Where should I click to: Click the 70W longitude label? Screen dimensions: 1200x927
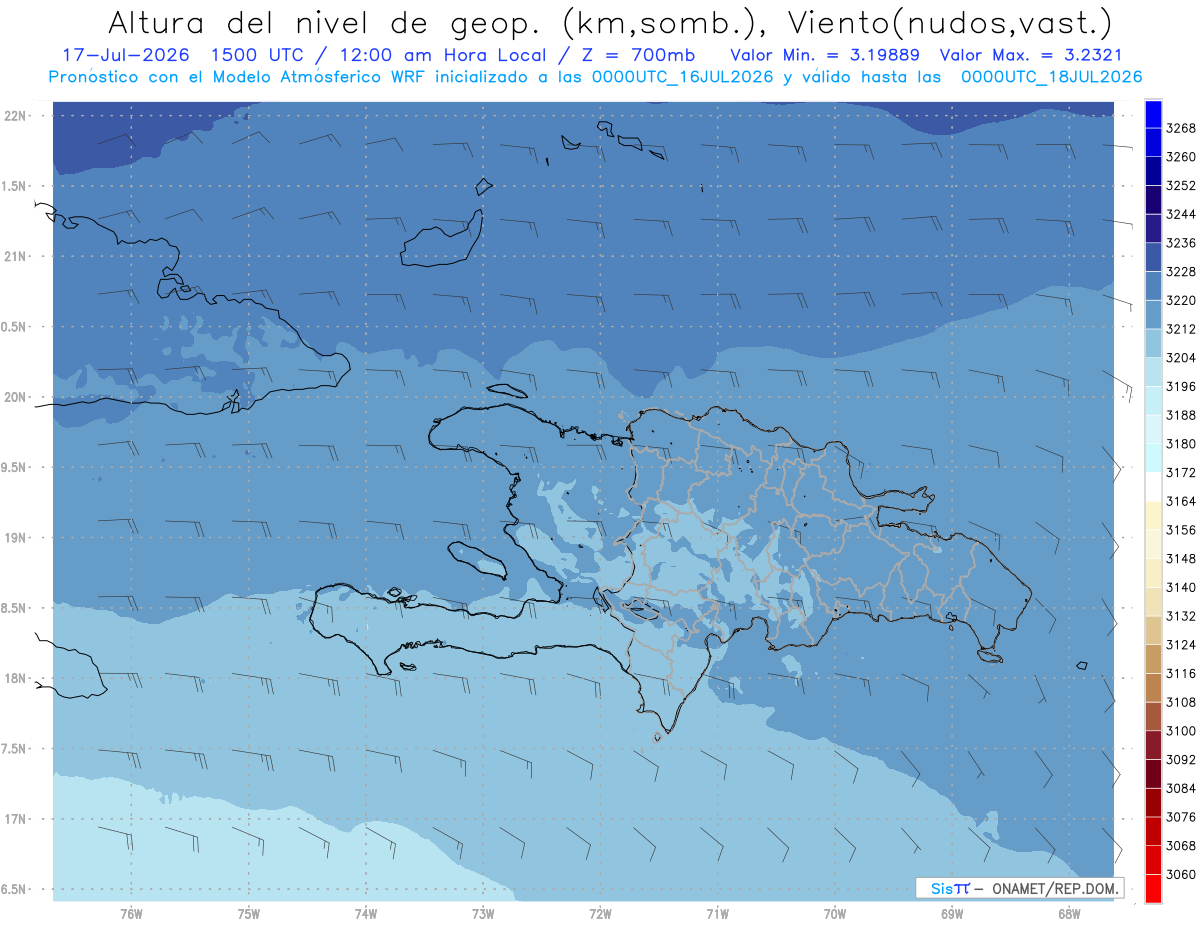835,913
